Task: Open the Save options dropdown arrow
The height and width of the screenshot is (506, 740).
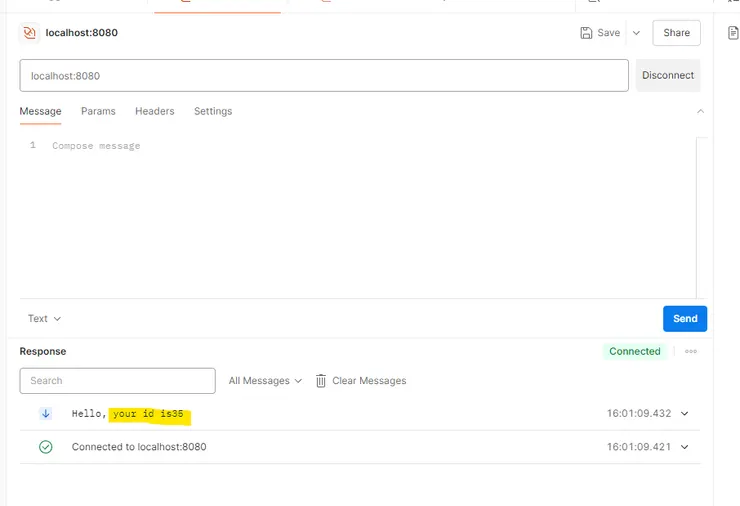Action: (636, 33)
